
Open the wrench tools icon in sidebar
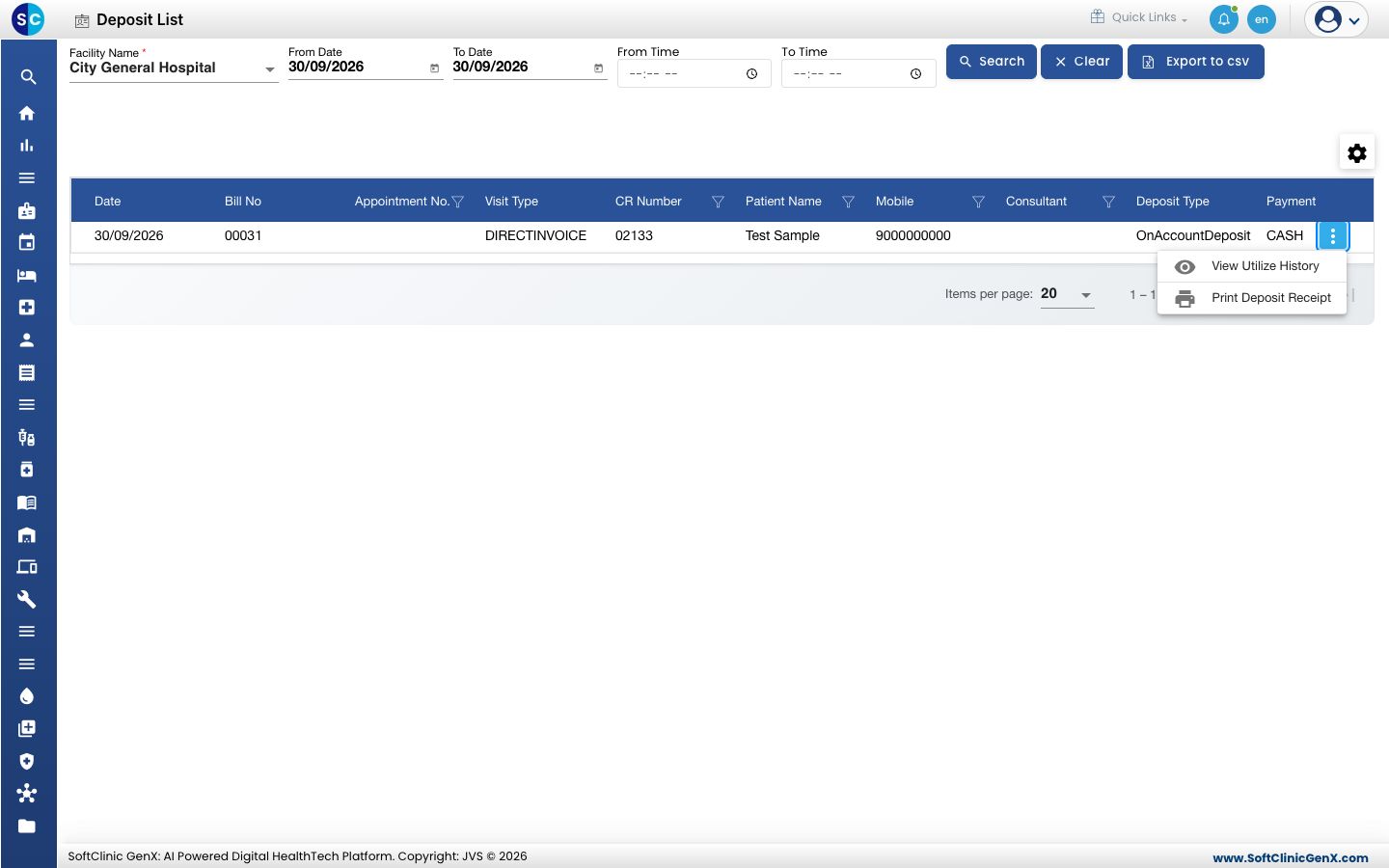pyautogui.click(x=27, y=600)
